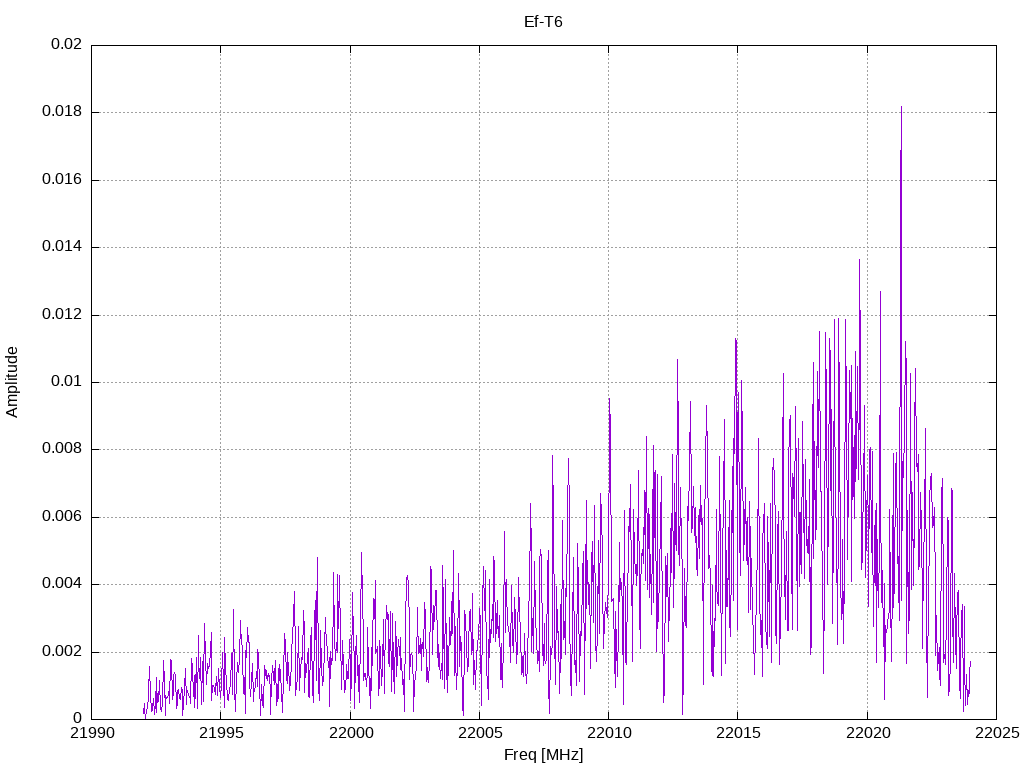Click the 0.002 y-axis tick label
This screenshot has width=1024, height=768.
tap(63, 652)
